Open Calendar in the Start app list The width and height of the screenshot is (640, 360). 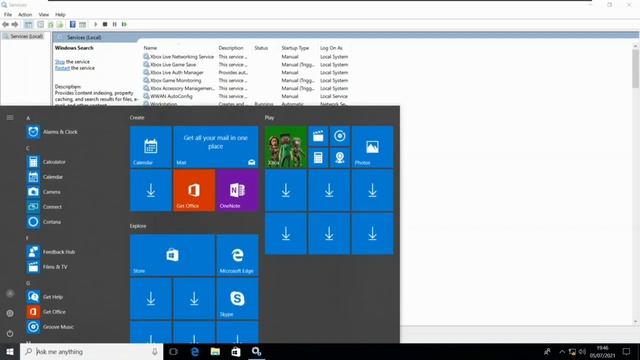[x=45, y=177]
